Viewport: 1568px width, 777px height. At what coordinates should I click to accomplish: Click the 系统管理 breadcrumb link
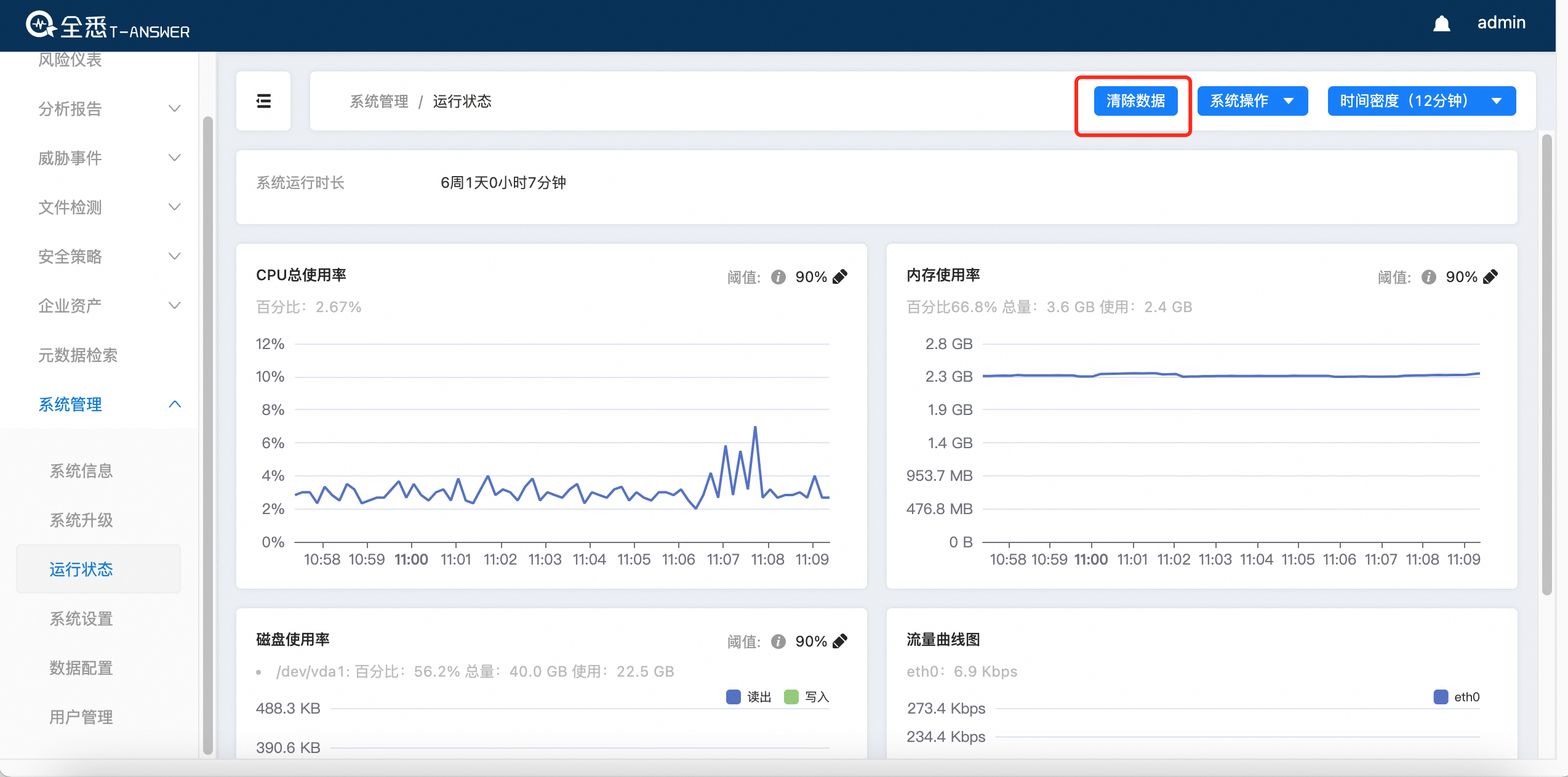tap(379, 102)
